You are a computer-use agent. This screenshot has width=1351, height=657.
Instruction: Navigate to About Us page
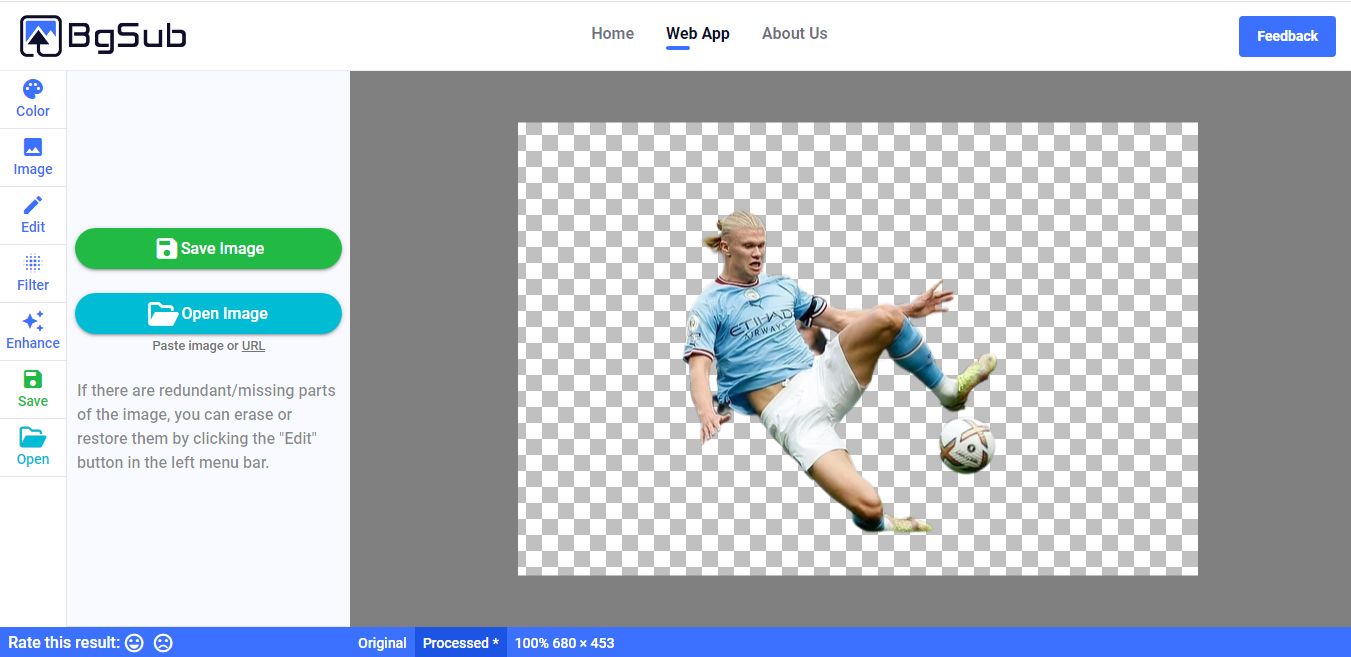pos(794,34)
